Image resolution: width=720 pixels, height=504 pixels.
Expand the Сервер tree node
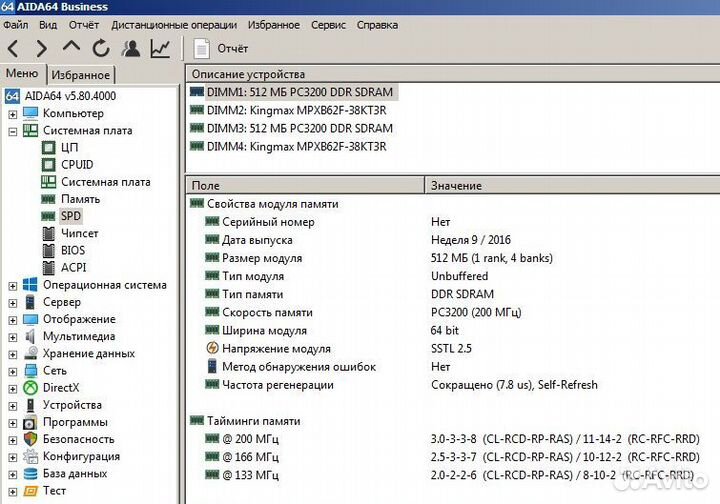[x=13, y=303]
